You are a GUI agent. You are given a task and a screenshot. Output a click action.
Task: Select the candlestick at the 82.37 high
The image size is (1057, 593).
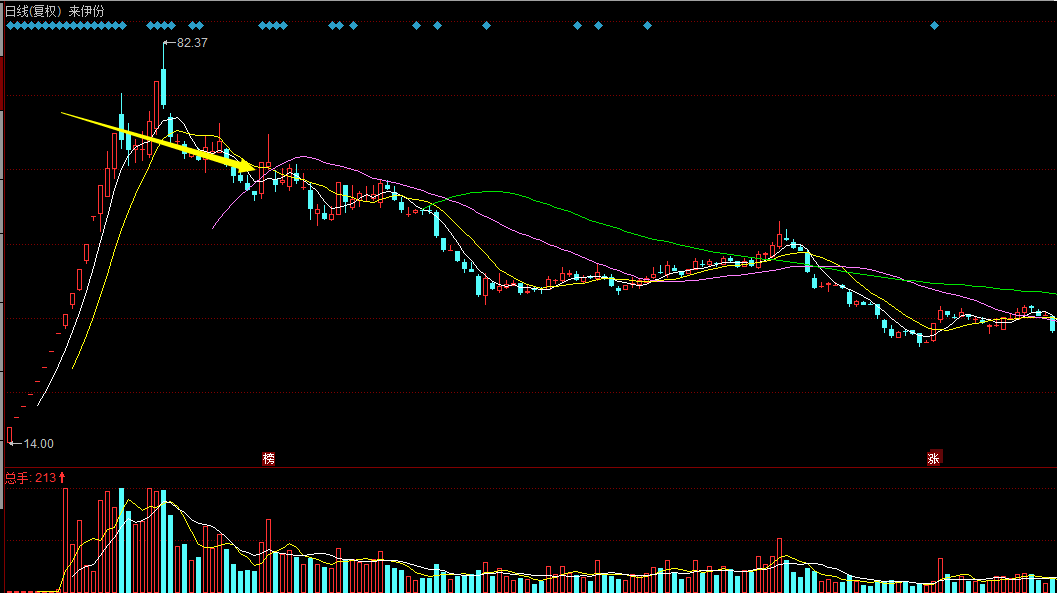[163, 90]
